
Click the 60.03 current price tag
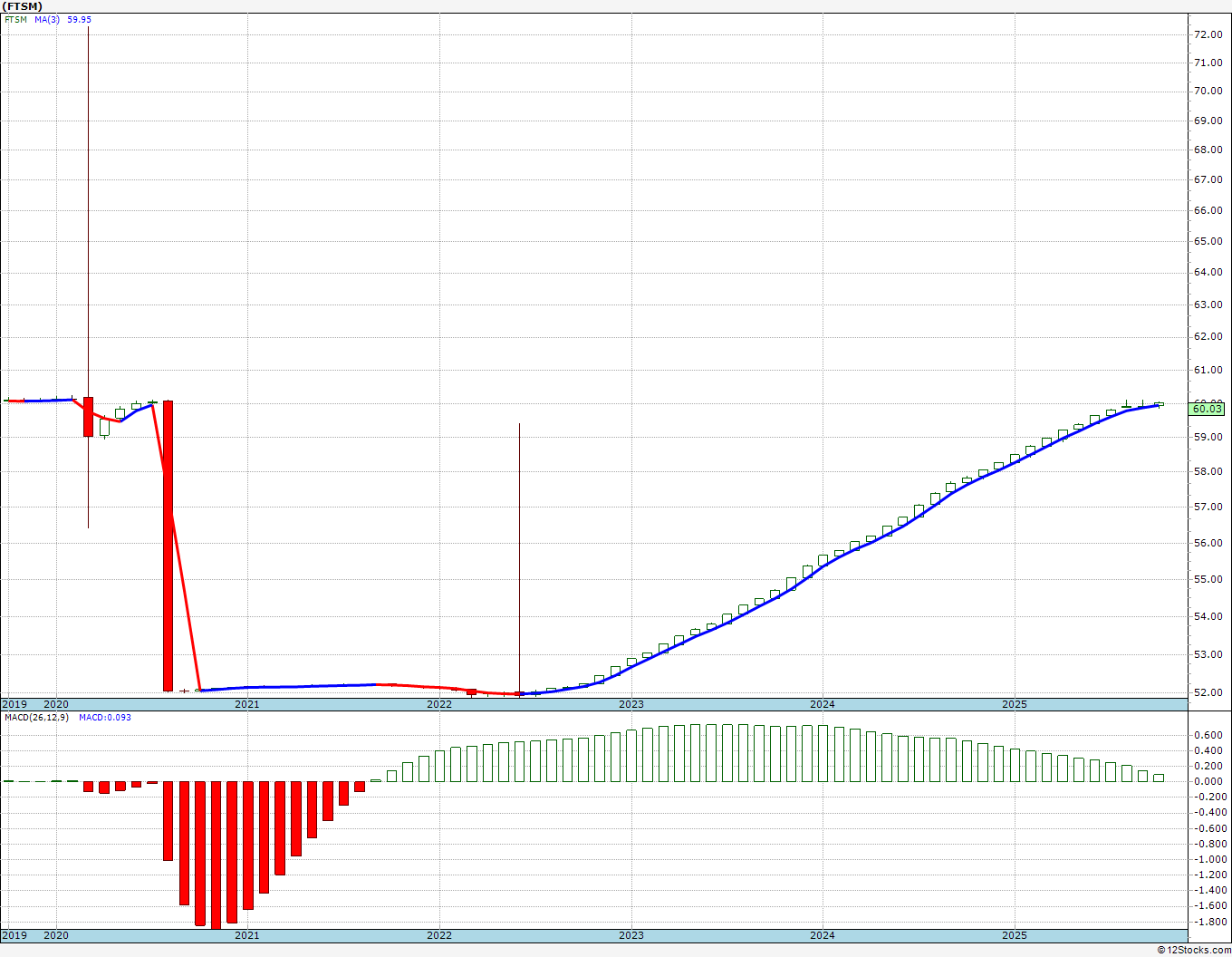pos(1208,409)
